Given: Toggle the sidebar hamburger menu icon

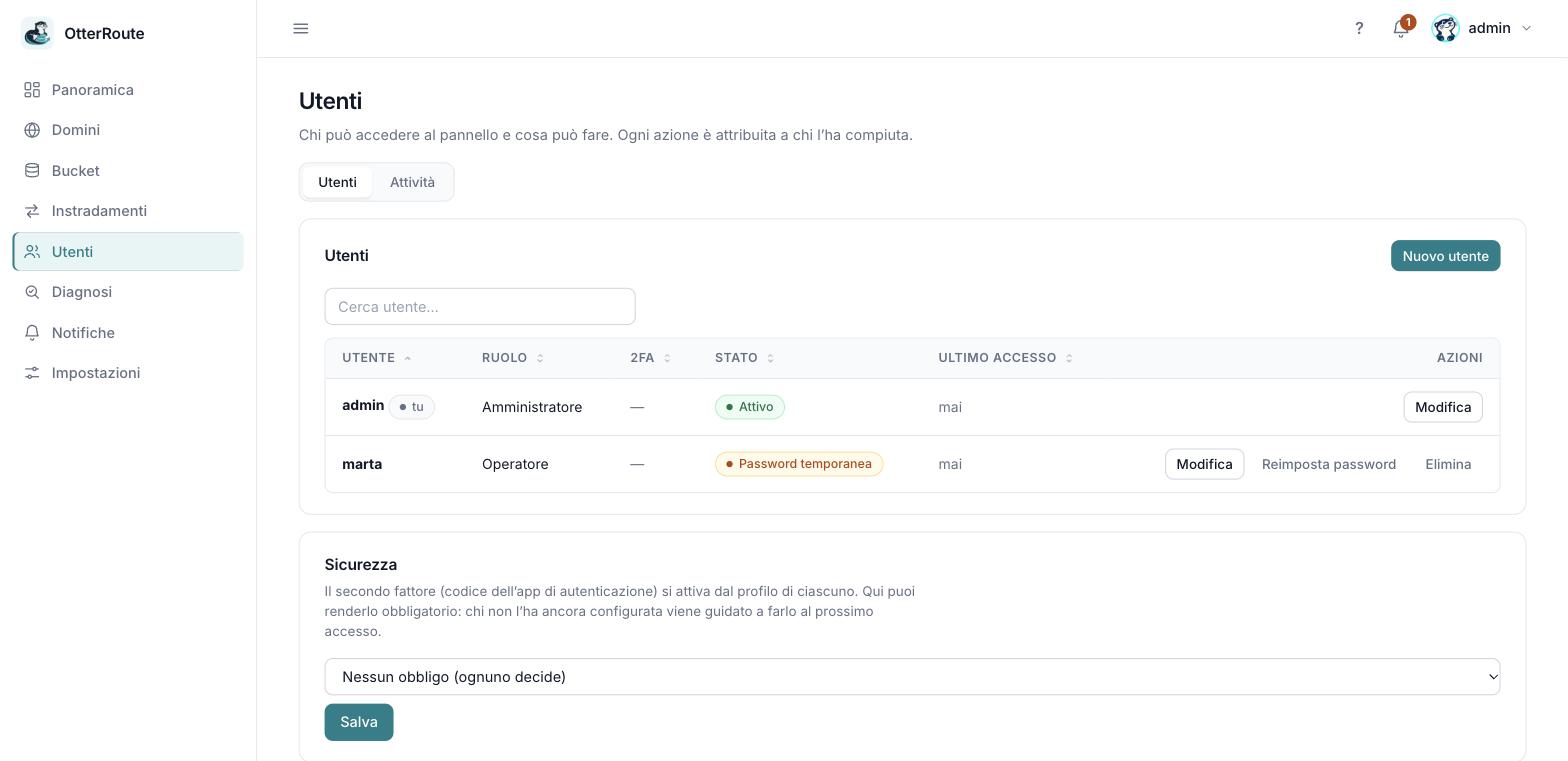Looking at the screenshot, I should click(301, 28).
